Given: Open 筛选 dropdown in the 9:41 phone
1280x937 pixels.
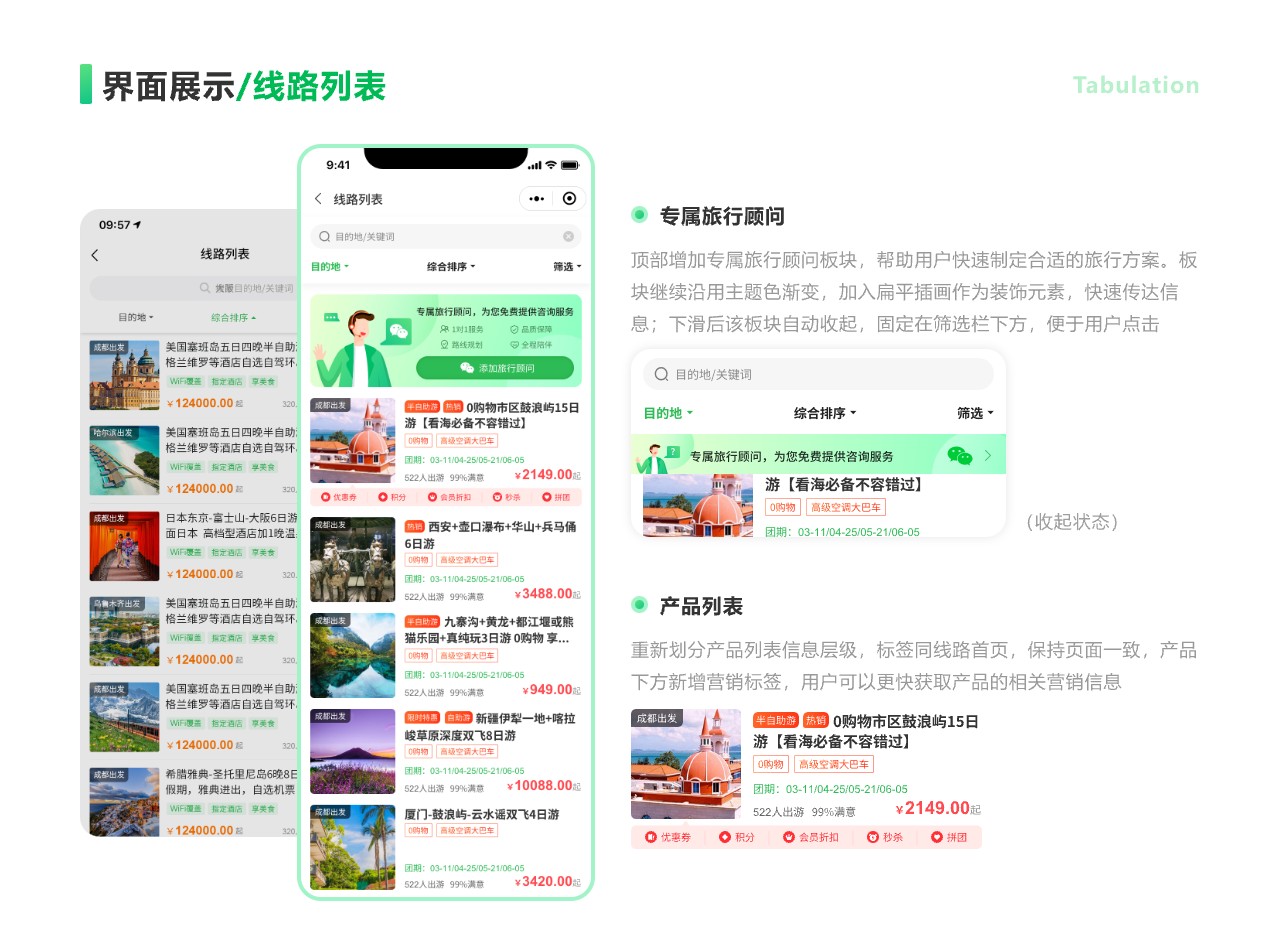Looking at the screenshot, I should [566, 267].
